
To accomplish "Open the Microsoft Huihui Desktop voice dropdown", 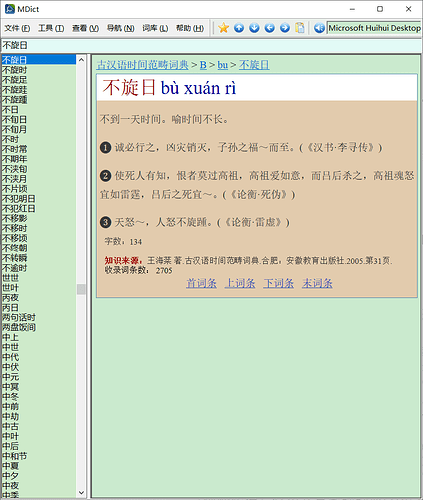I will [x=374, y=28].
